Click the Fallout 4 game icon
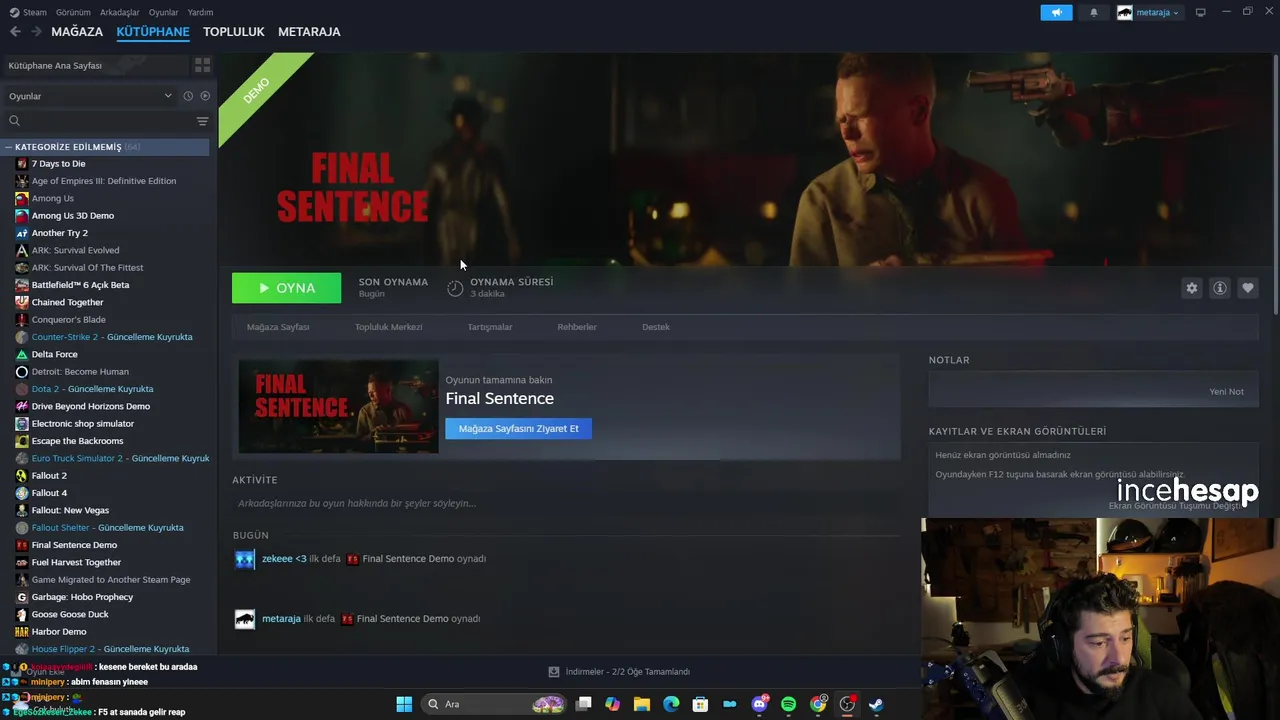 coord(22,493)
